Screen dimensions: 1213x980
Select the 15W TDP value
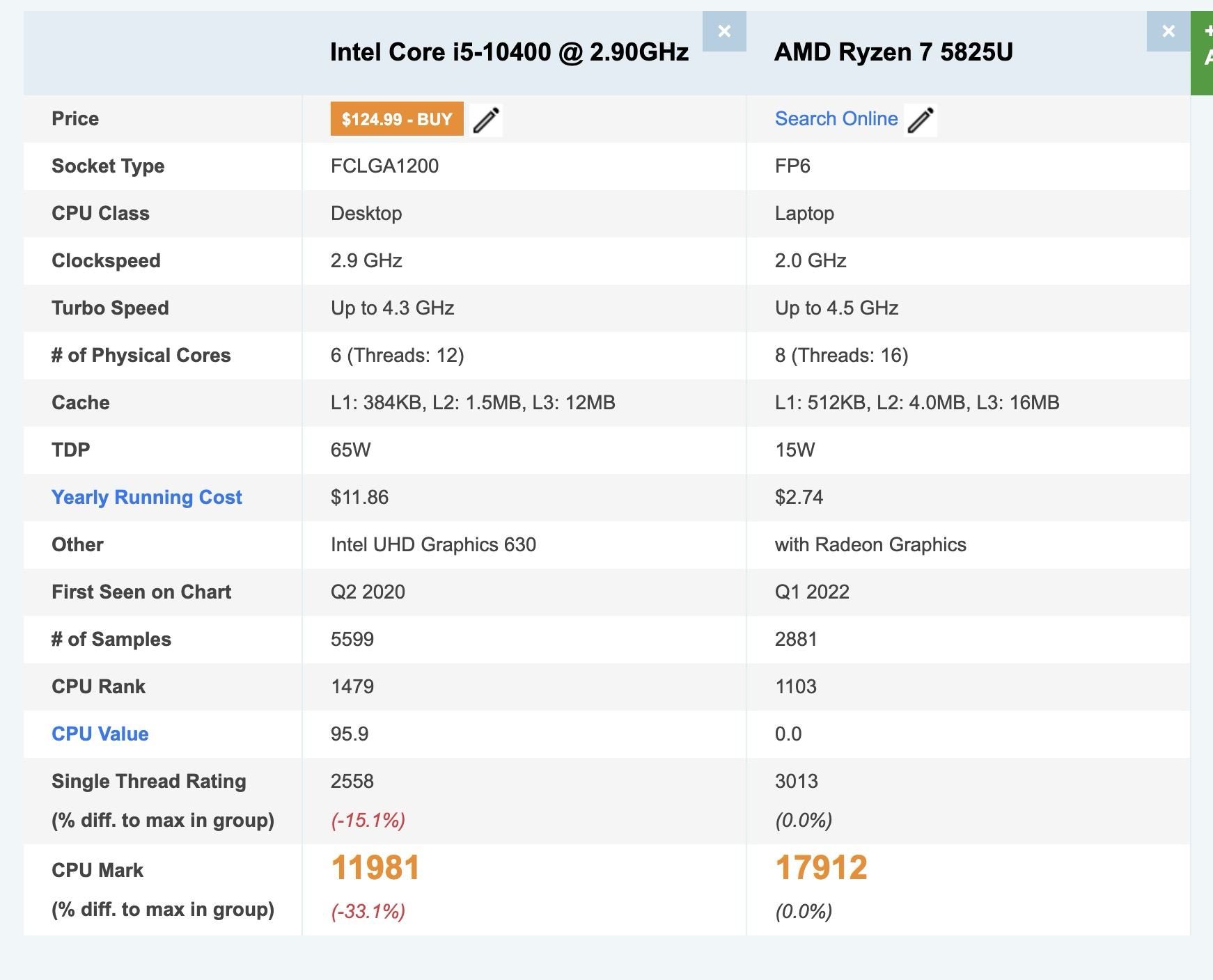click(x=795, y=450)
